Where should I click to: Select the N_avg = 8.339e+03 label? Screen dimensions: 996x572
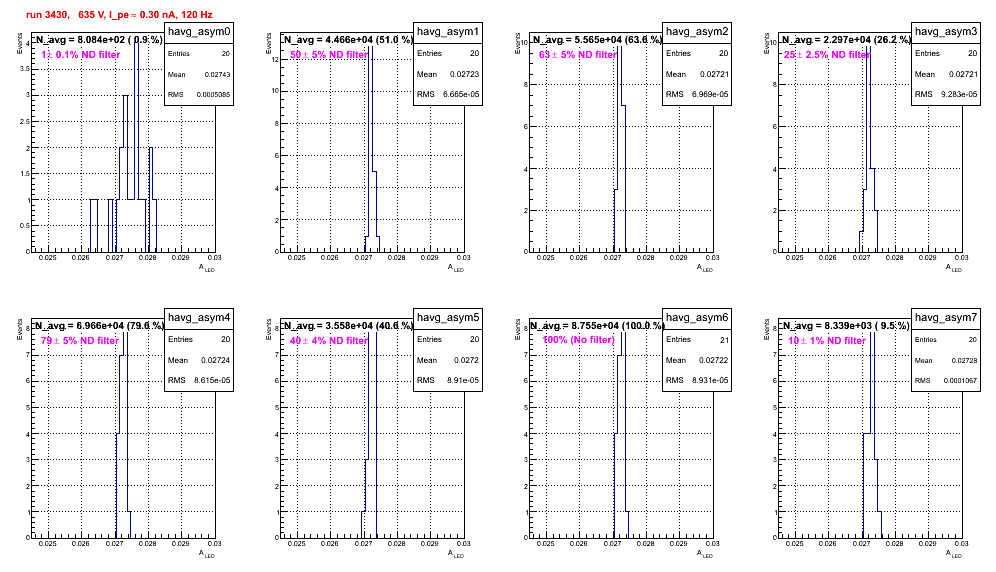tap(846, 326)
